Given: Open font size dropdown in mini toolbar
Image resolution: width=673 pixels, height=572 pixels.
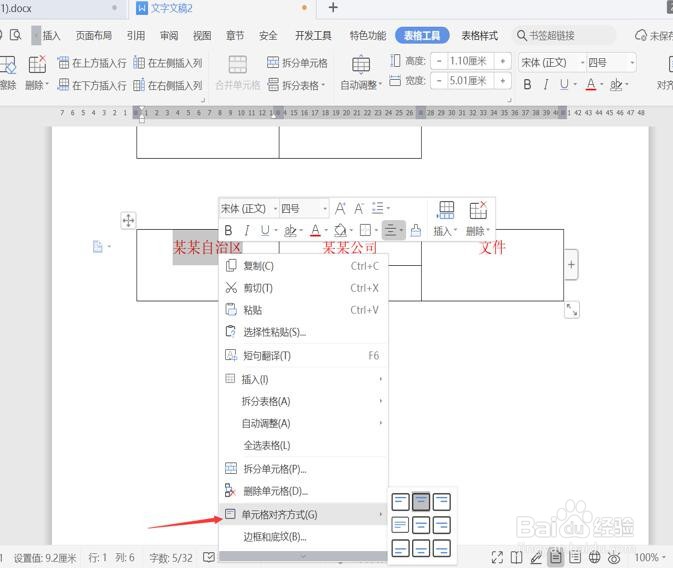Looking at the screenshot, I should point(325,209).
